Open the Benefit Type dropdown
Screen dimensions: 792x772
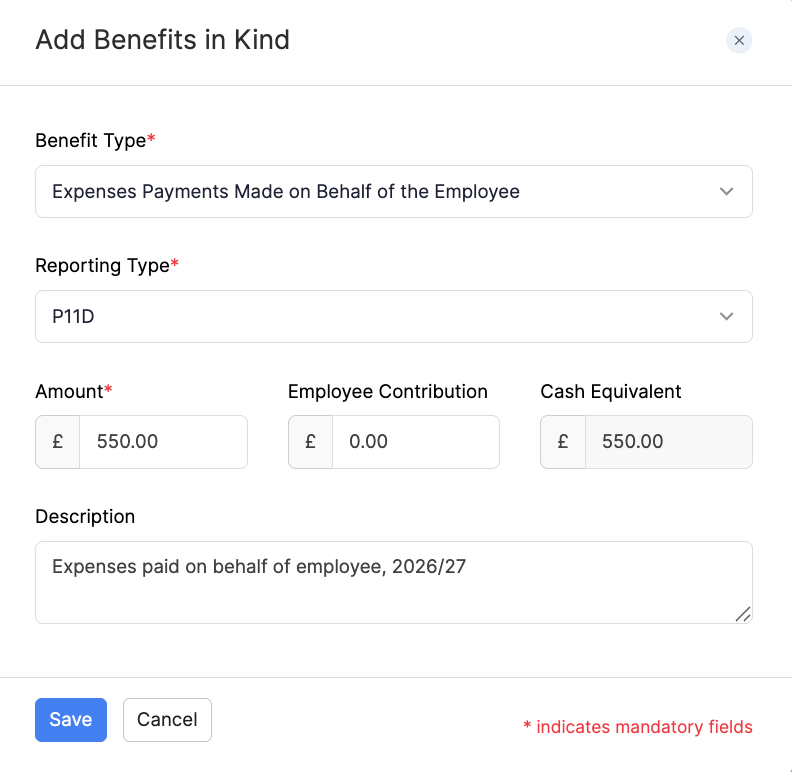[x=393, y=191]
